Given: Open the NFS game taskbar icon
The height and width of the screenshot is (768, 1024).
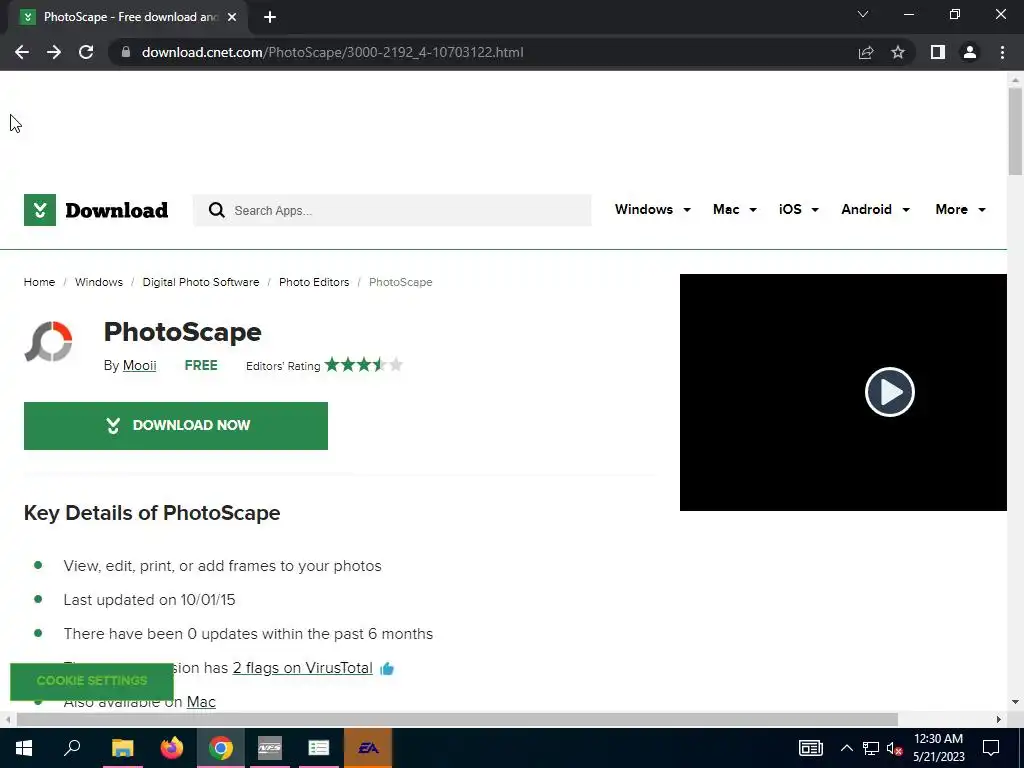Looking at the screenshot, I should click(x=270, y=748).
